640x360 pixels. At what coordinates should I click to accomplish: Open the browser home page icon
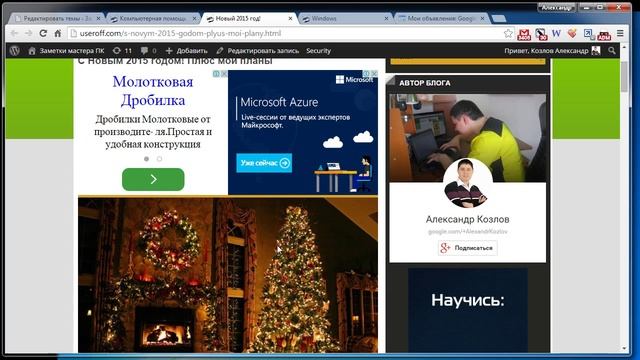click(x=58, y=33)
